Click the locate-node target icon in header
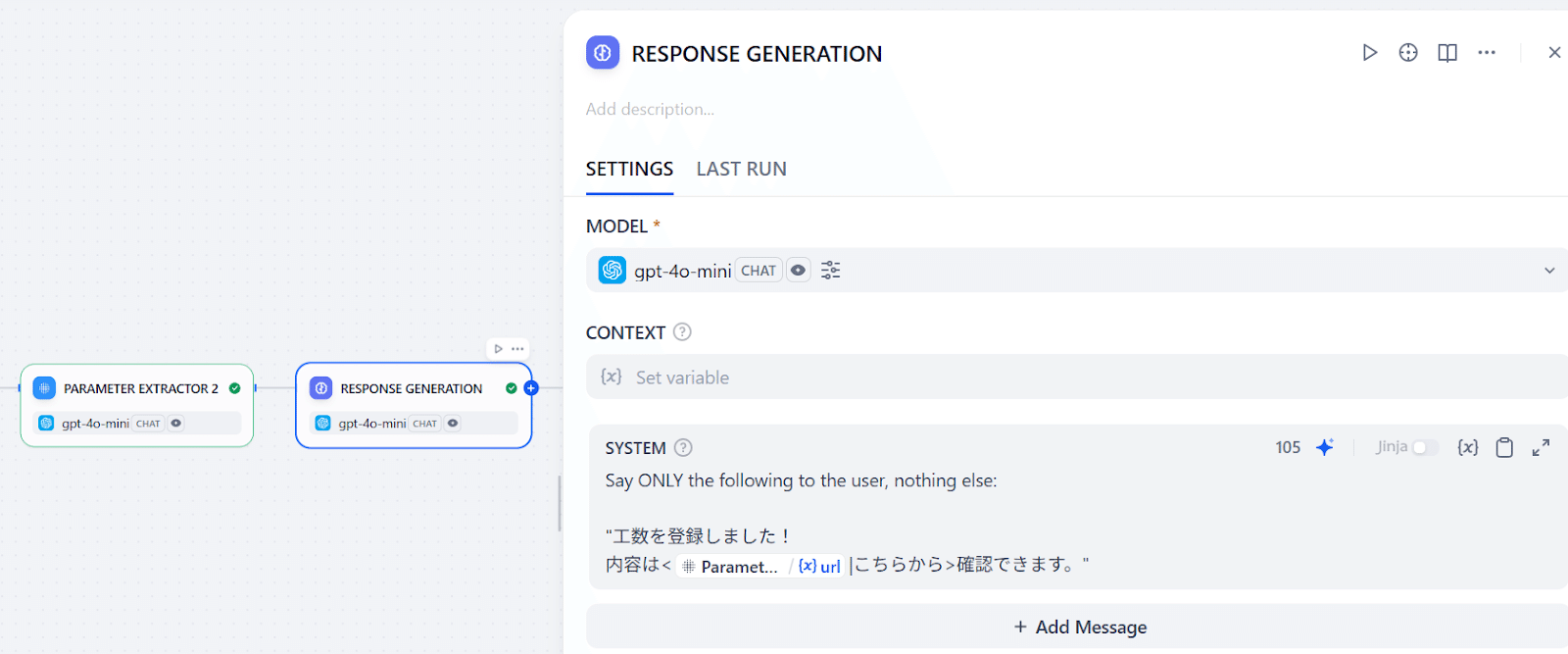This screenshot has width=1568, height=654. (1408, 53)
